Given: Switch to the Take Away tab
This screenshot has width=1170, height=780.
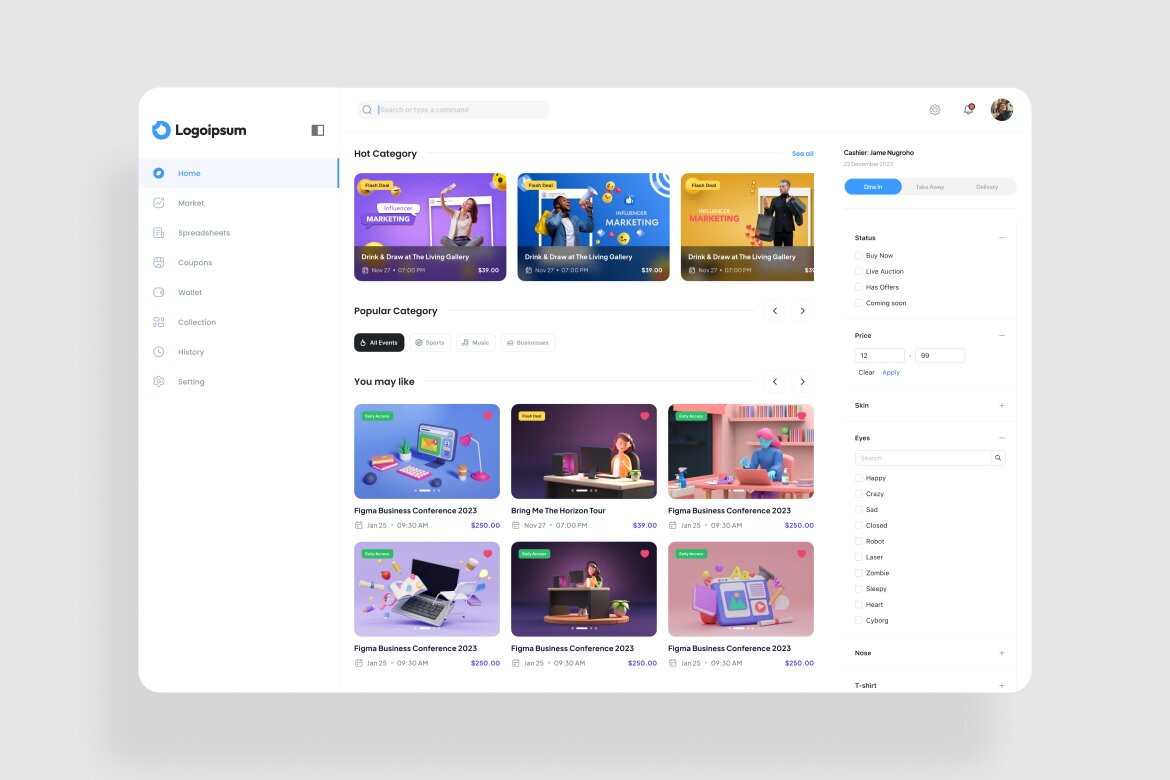Looking at the screenshot, I should (929, 187).
